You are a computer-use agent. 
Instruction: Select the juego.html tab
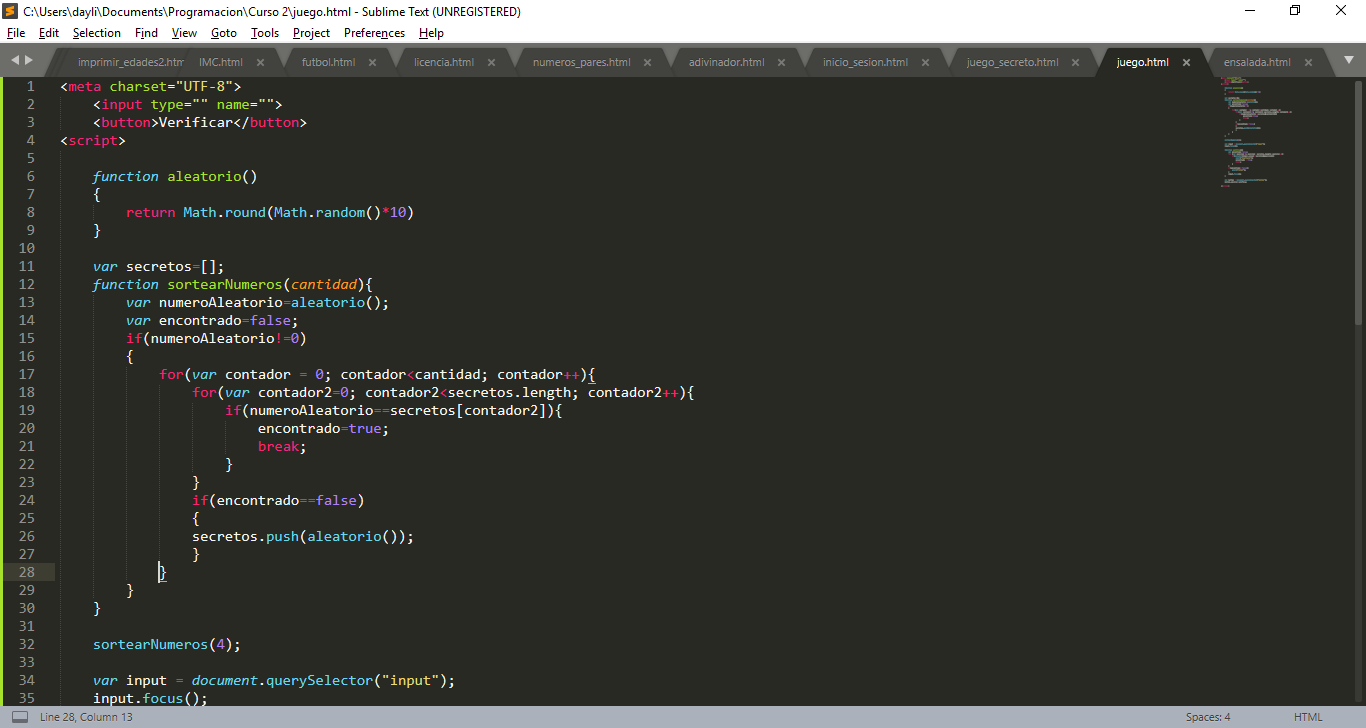click(x=1142, y=62)
